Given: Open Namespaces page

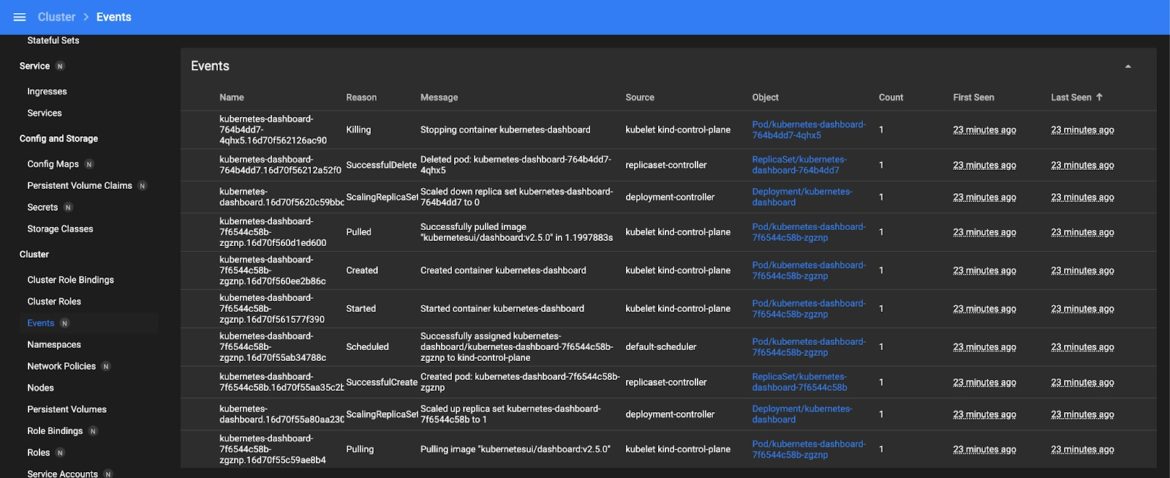Looking at the screenshot, I should (54, 345).
